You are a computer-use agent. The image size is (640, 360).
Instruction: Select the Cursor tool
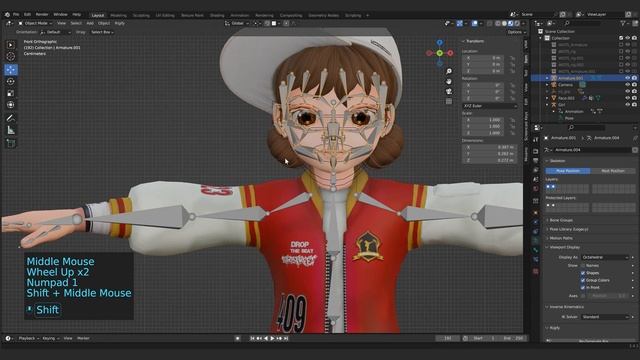pyautogui.click(x=11, y=57)
